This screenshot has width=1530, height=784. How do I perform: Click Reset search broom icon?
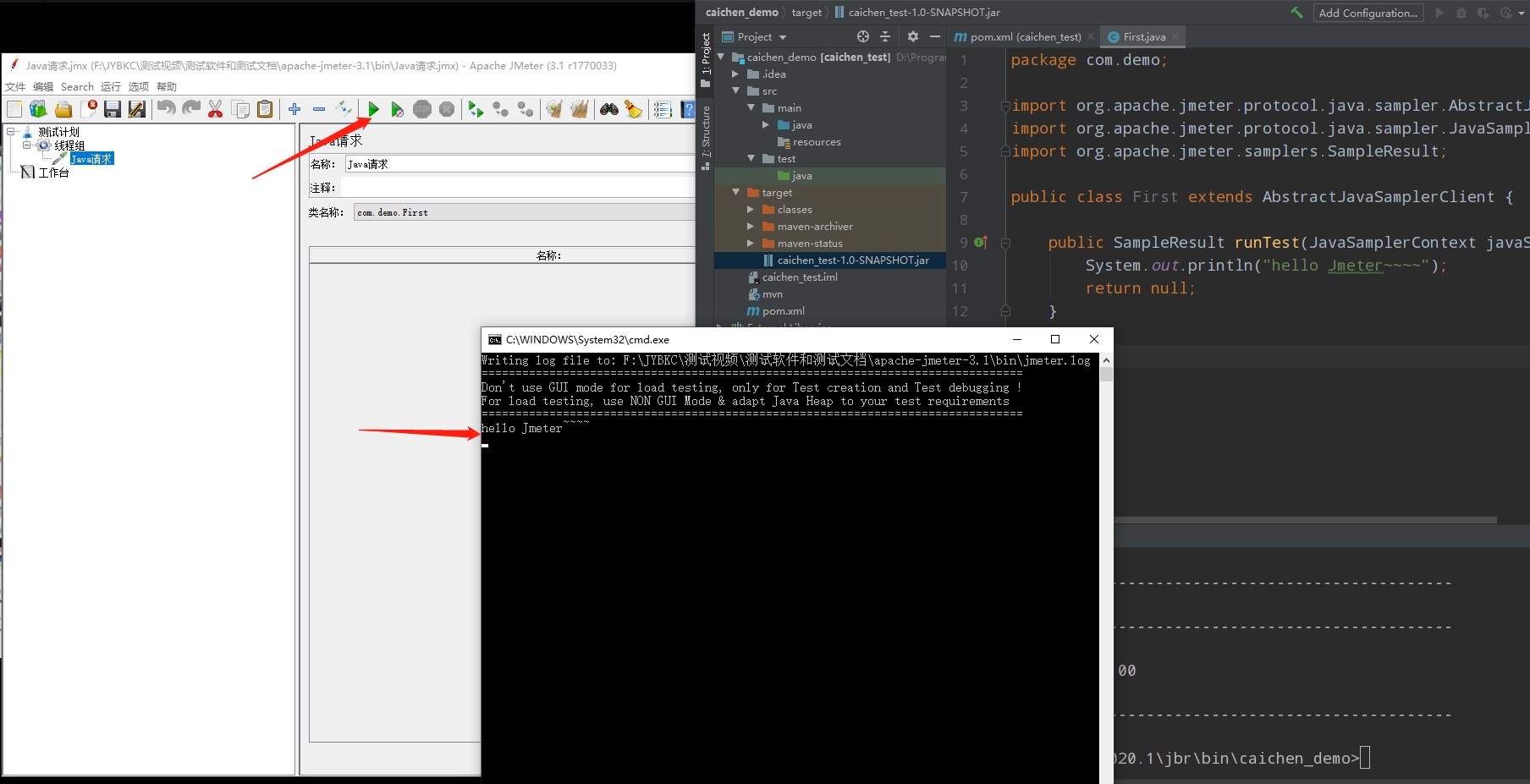(634, 109)
